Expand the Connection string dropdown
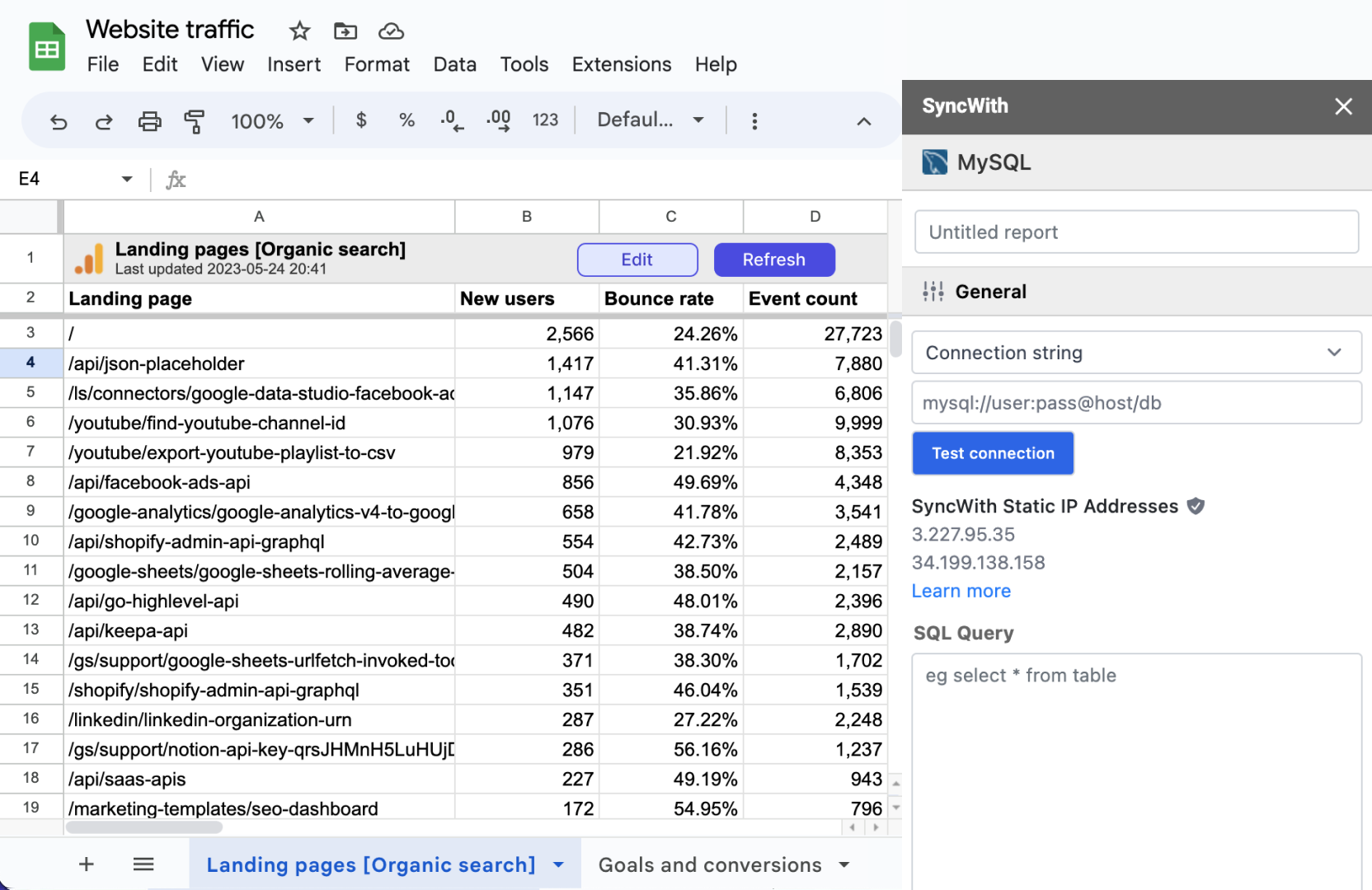1372x890 pixels. (1335, 353)
